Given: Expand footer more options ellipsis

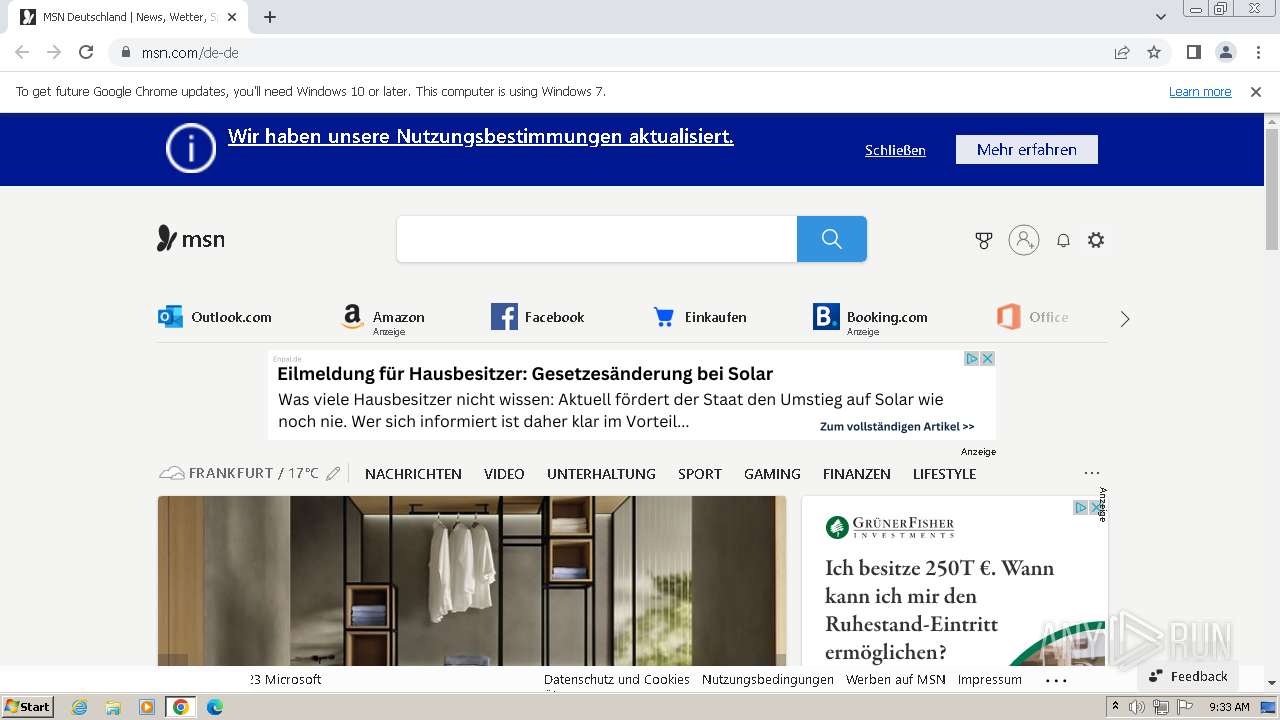Looking at the screenshot, I should pos(1056,680).
